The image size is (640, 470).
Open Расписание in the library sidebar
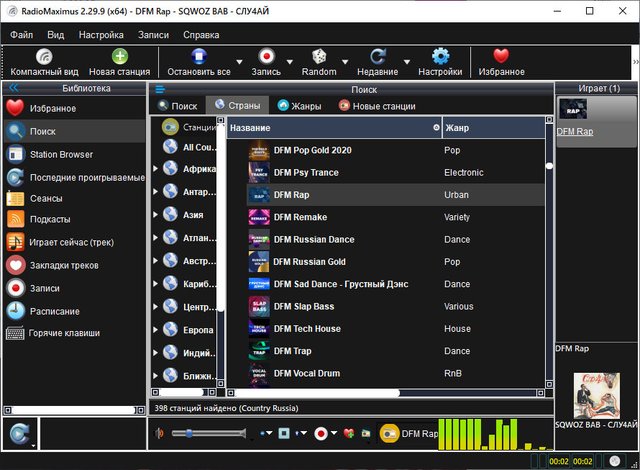(54, 311)
